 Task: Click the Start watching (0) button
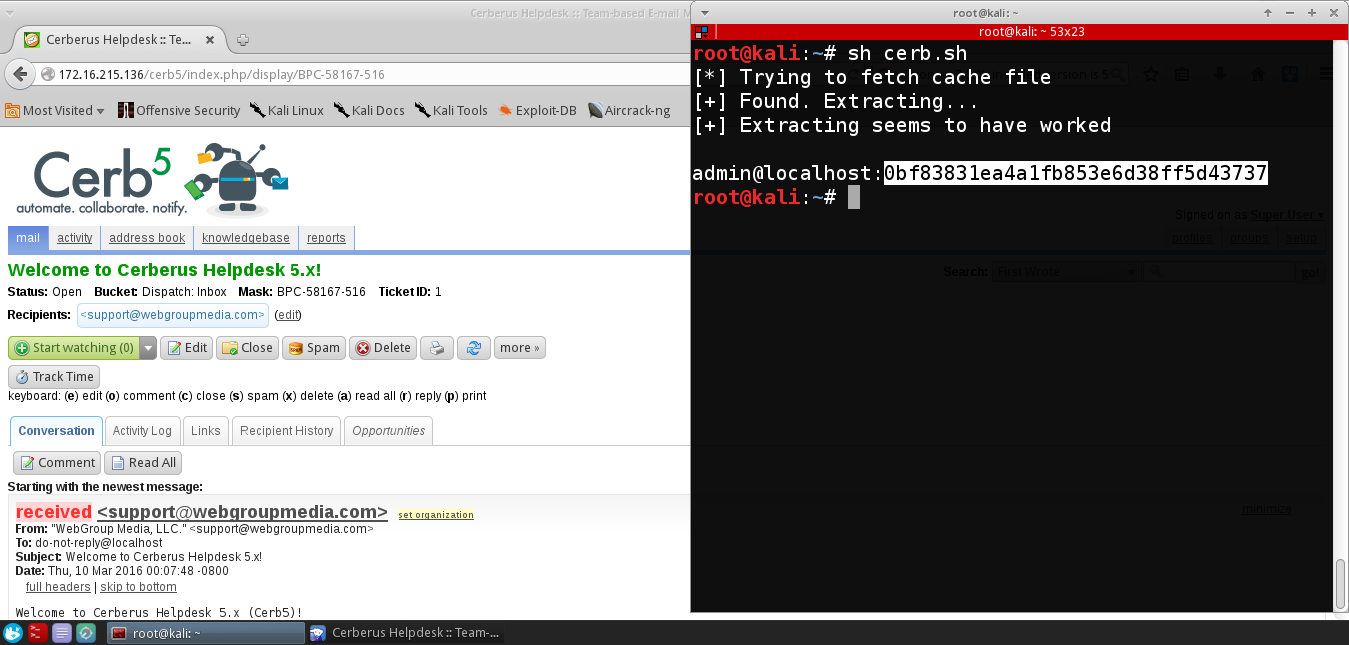point(74,348)
